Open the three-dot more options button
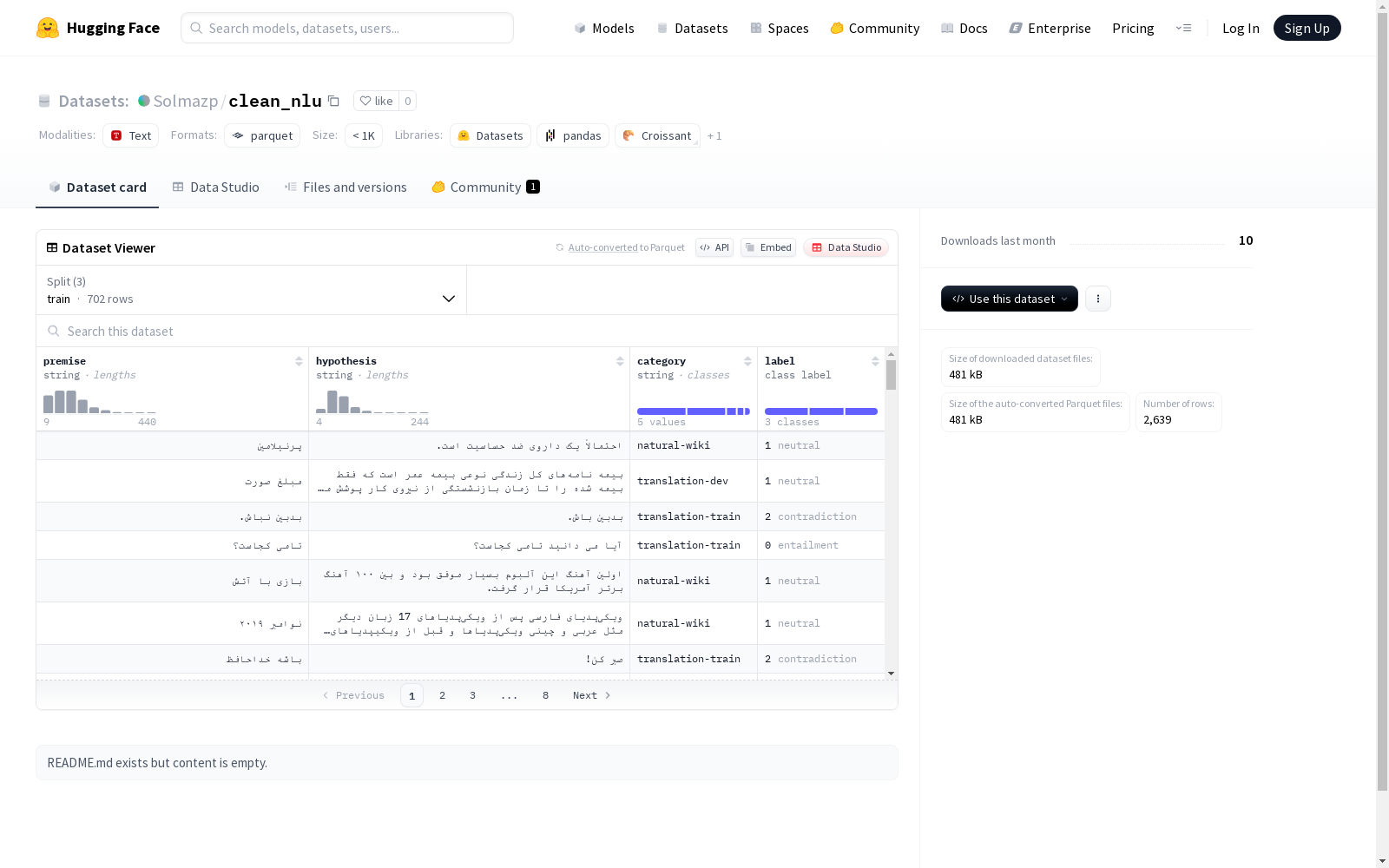Viewport: 1389px width, 868px height. [x=1098, y=299]
